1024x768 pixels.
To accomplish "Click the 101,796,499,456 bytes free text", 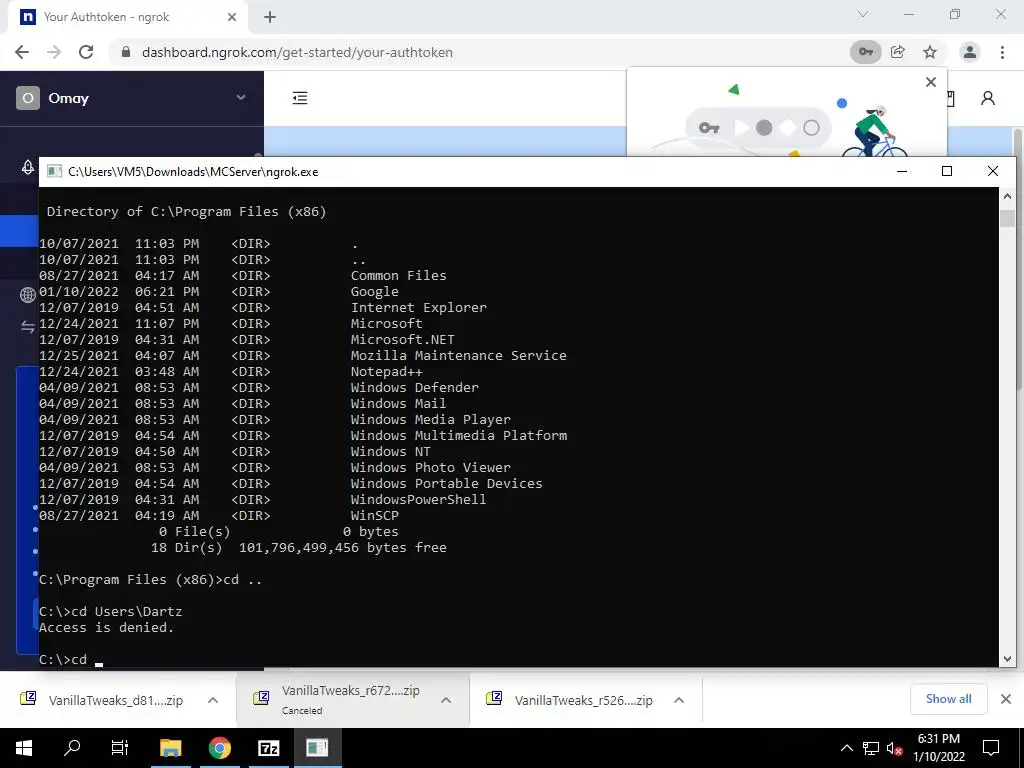I will [x=343, y=547].
